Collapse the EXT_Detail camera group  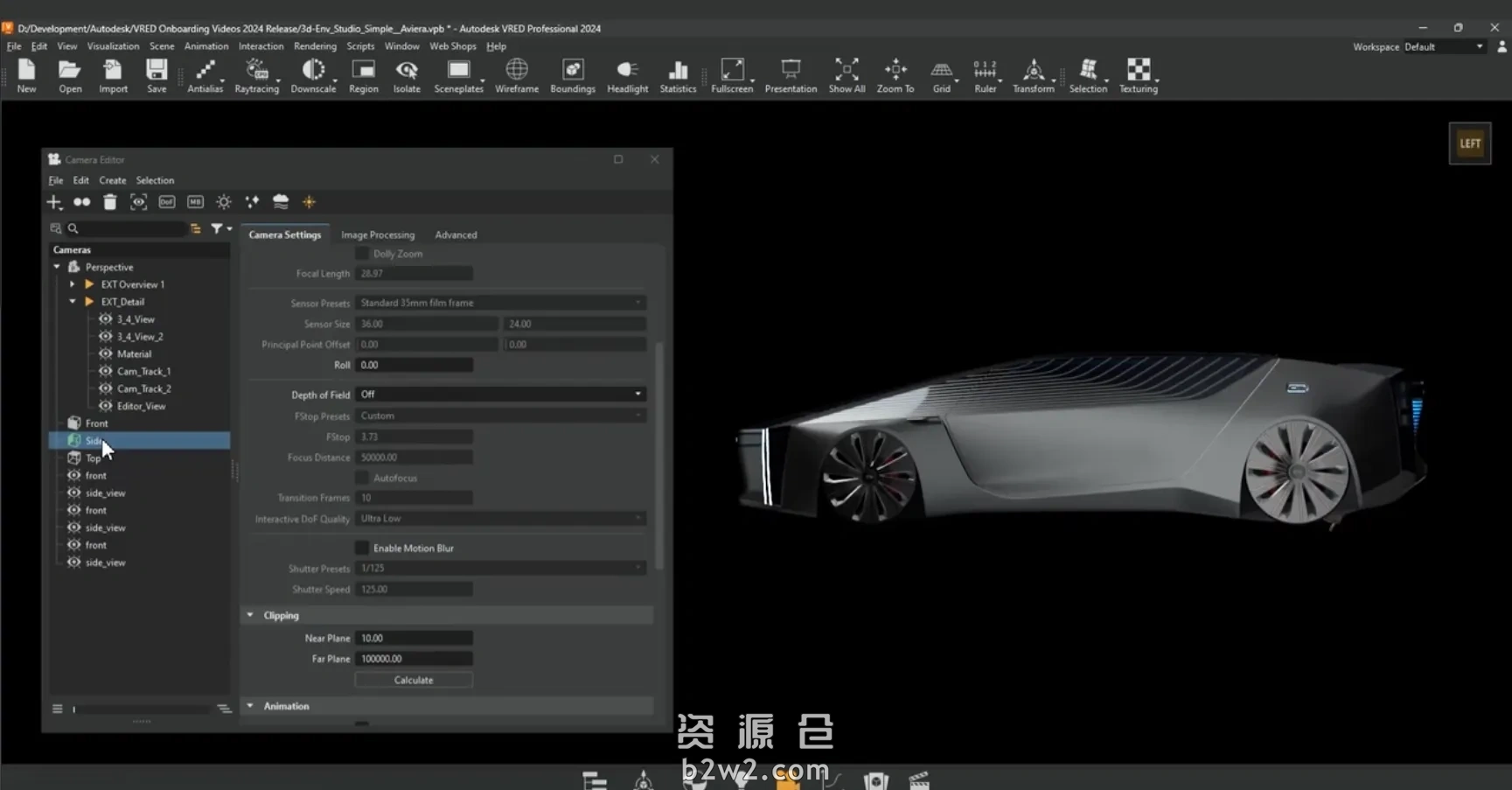click(x=73, y=301)
